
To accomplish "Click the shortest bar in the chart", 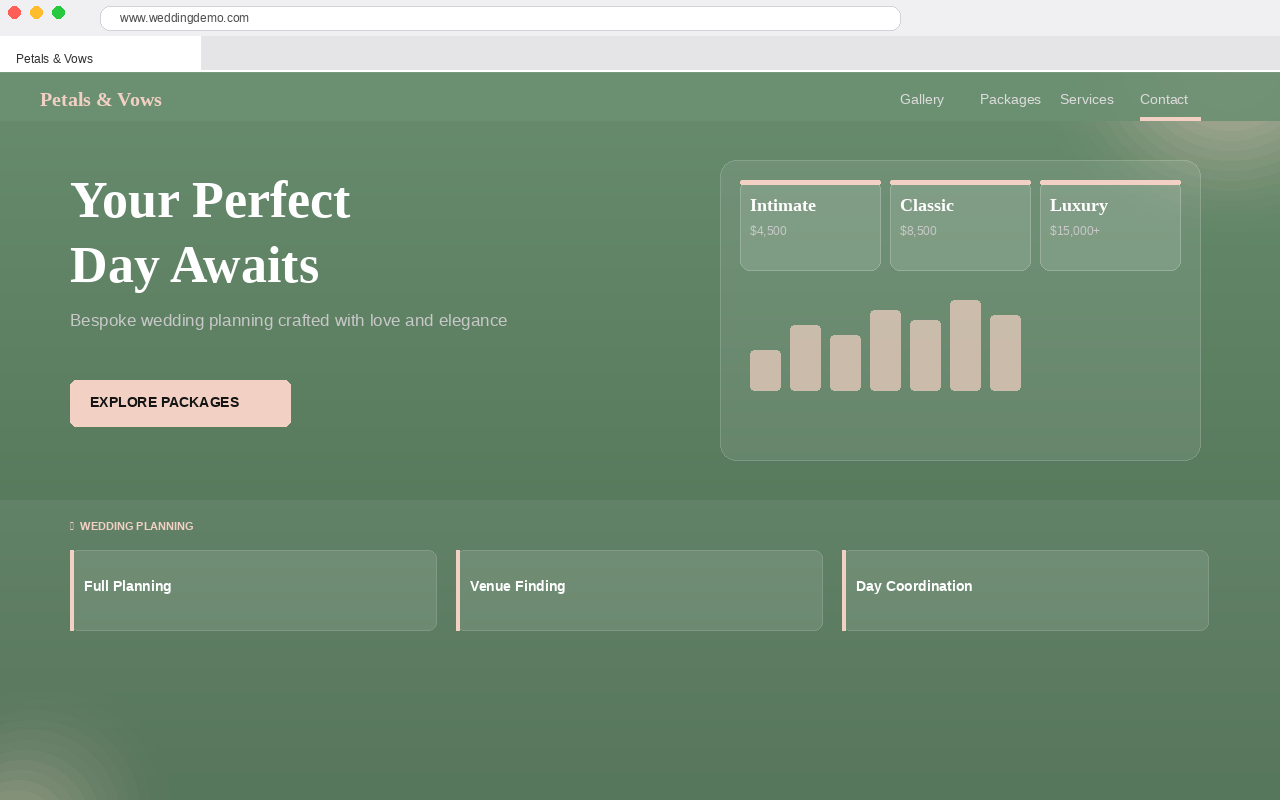I will pyautogui.click(x=765, y=370).
